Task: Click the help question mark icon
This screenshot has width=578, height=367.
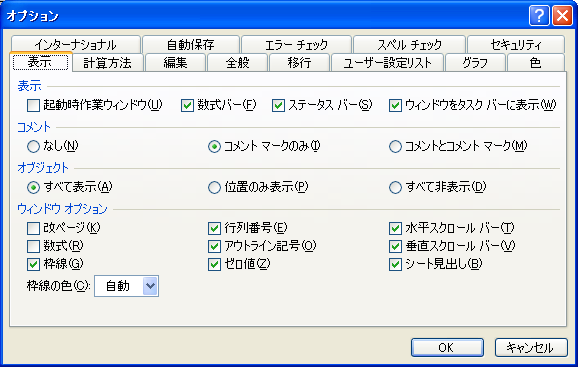Action: coord(539,16)
